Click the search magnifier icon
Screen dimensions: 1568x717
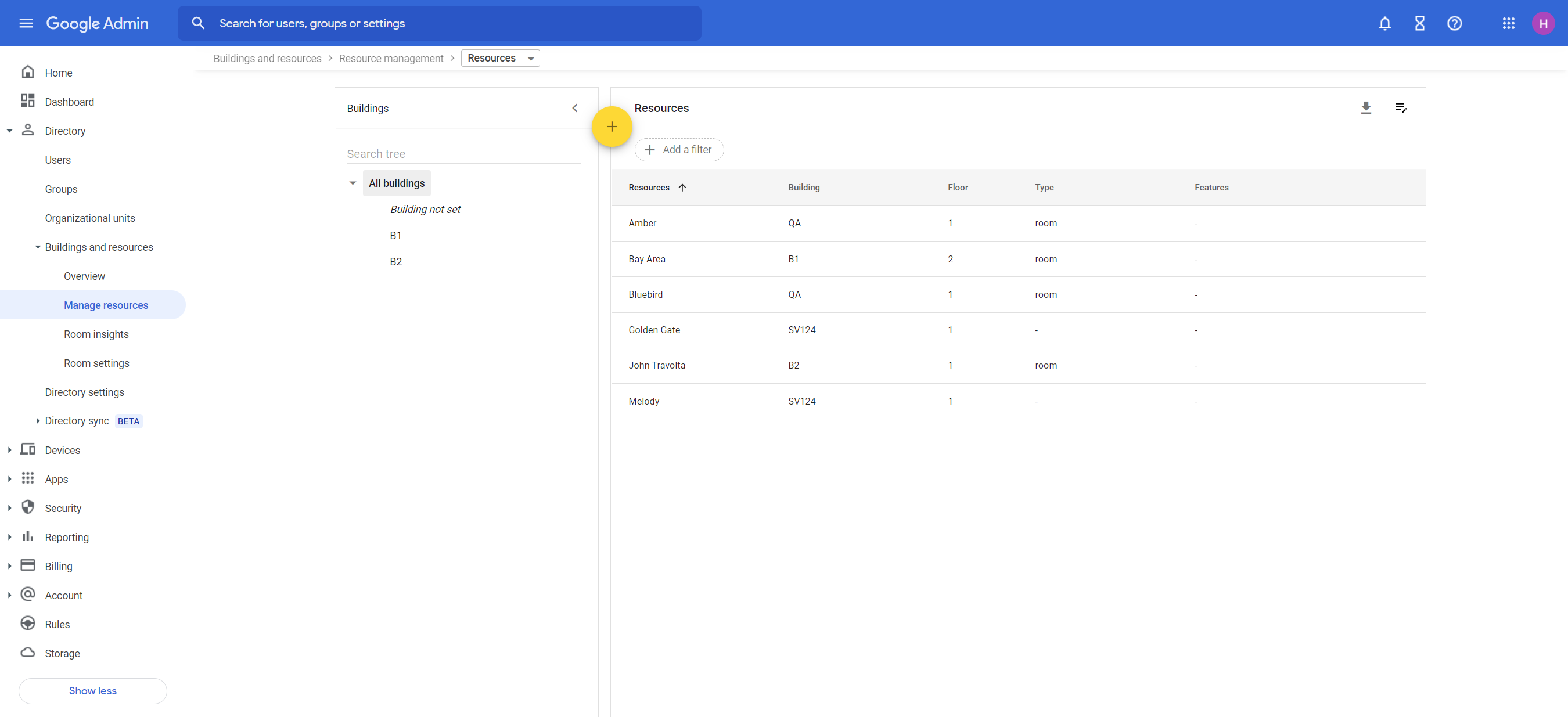[199, 23]
